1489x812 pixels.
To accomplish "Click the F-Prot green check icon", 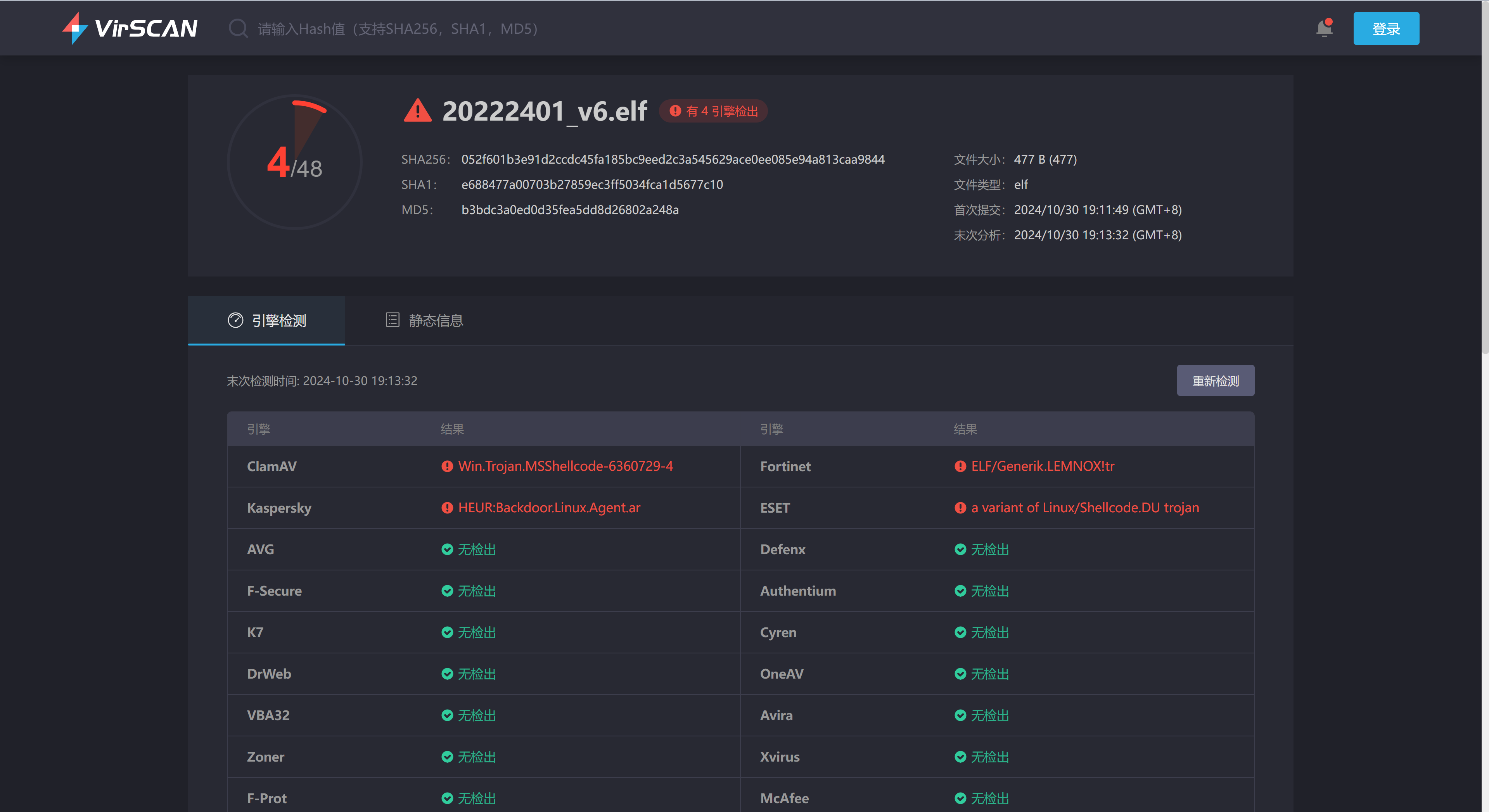I will [x=447, y=799].
